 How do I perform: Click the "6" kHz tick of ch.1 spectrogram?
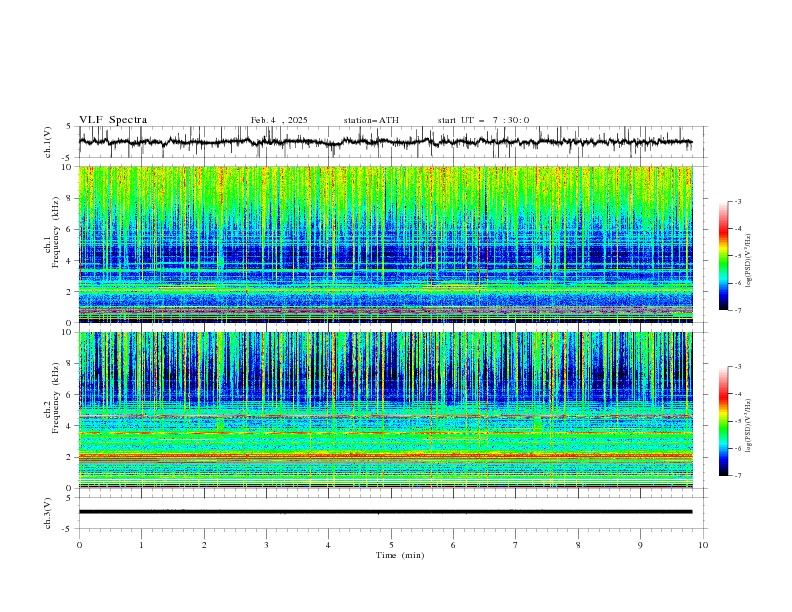coord(70,229)
